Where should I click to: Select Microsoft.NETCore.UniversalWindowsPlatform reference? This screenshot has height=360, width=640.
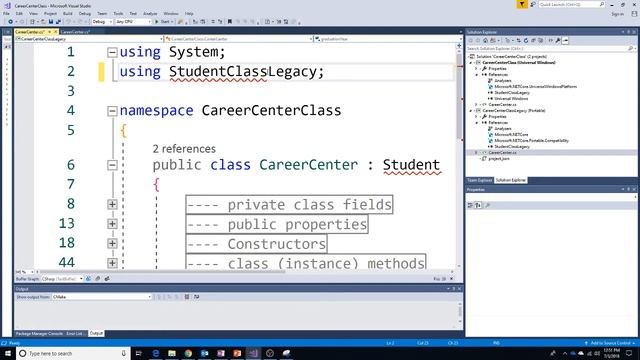535,87
